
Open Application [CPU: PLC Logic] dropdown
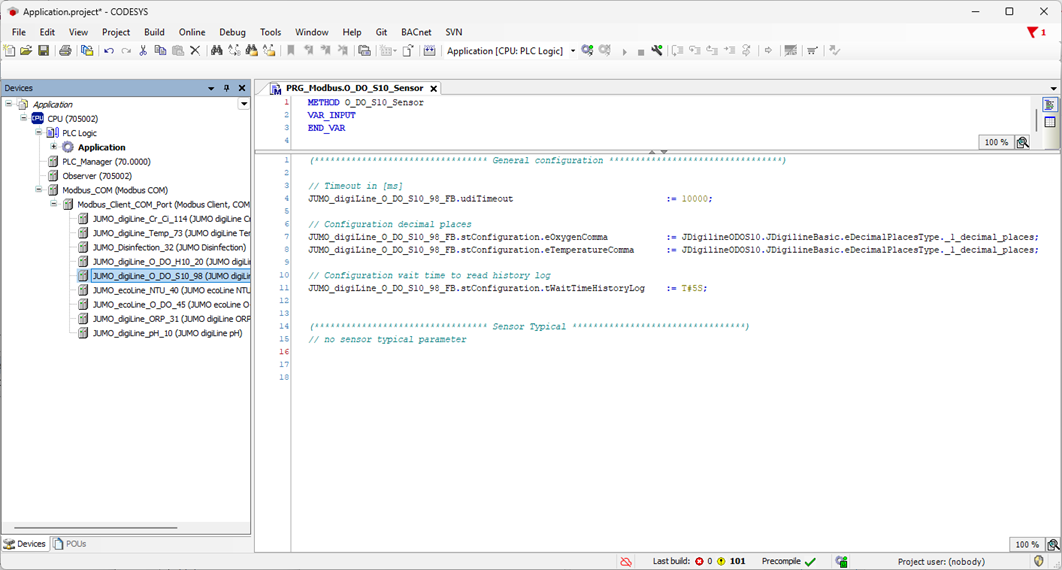click(572, 51)
